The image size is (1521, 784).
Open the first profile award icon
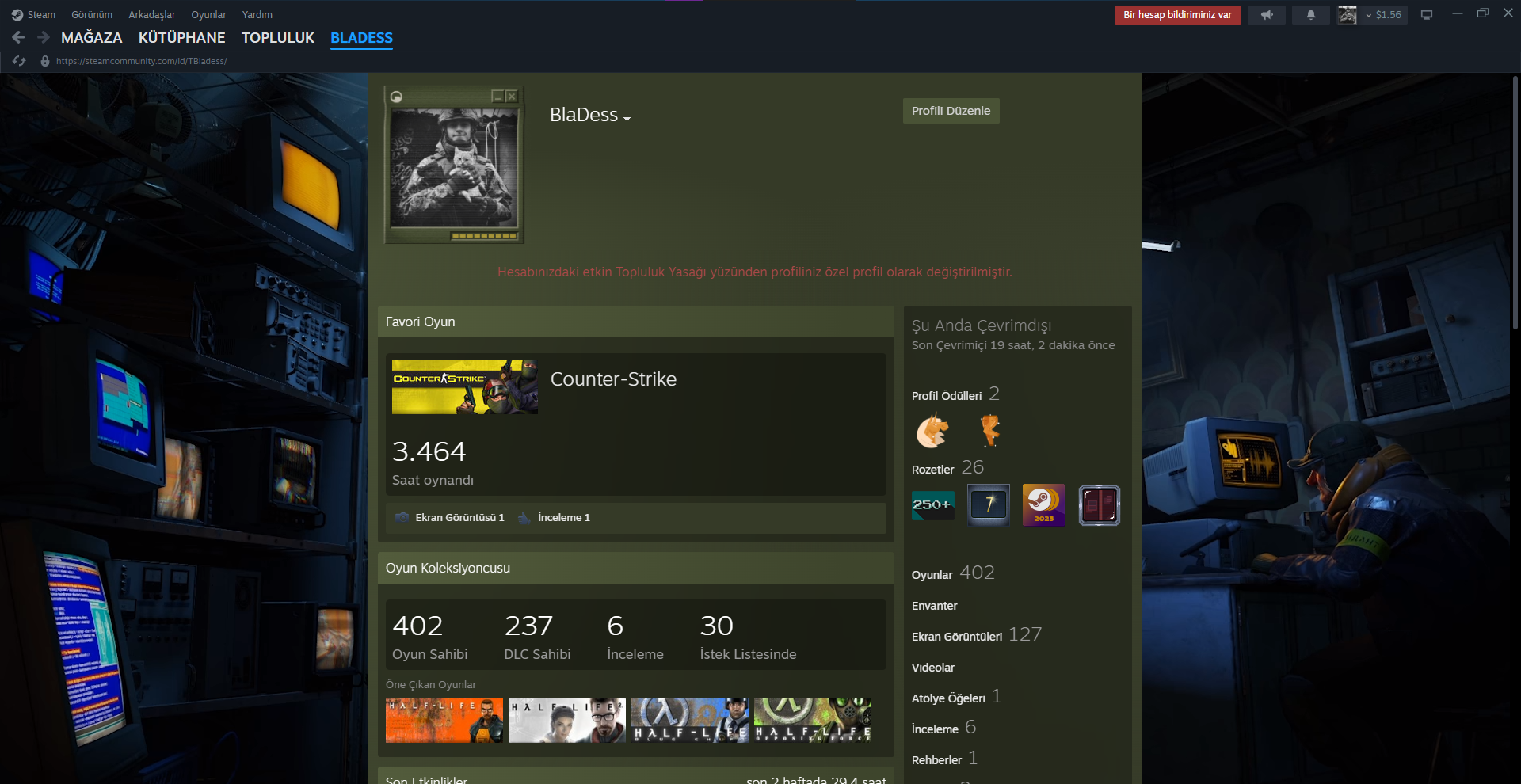(932, 432)
